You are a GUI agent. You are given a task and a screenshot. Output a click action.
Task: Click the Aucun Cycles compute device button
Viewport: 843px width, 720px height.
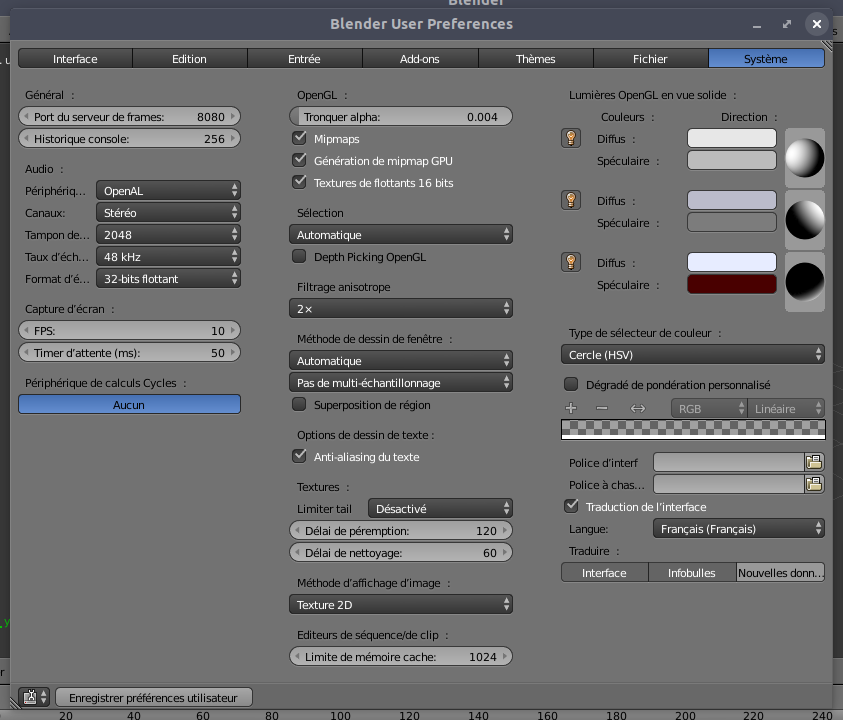(129, 405)
